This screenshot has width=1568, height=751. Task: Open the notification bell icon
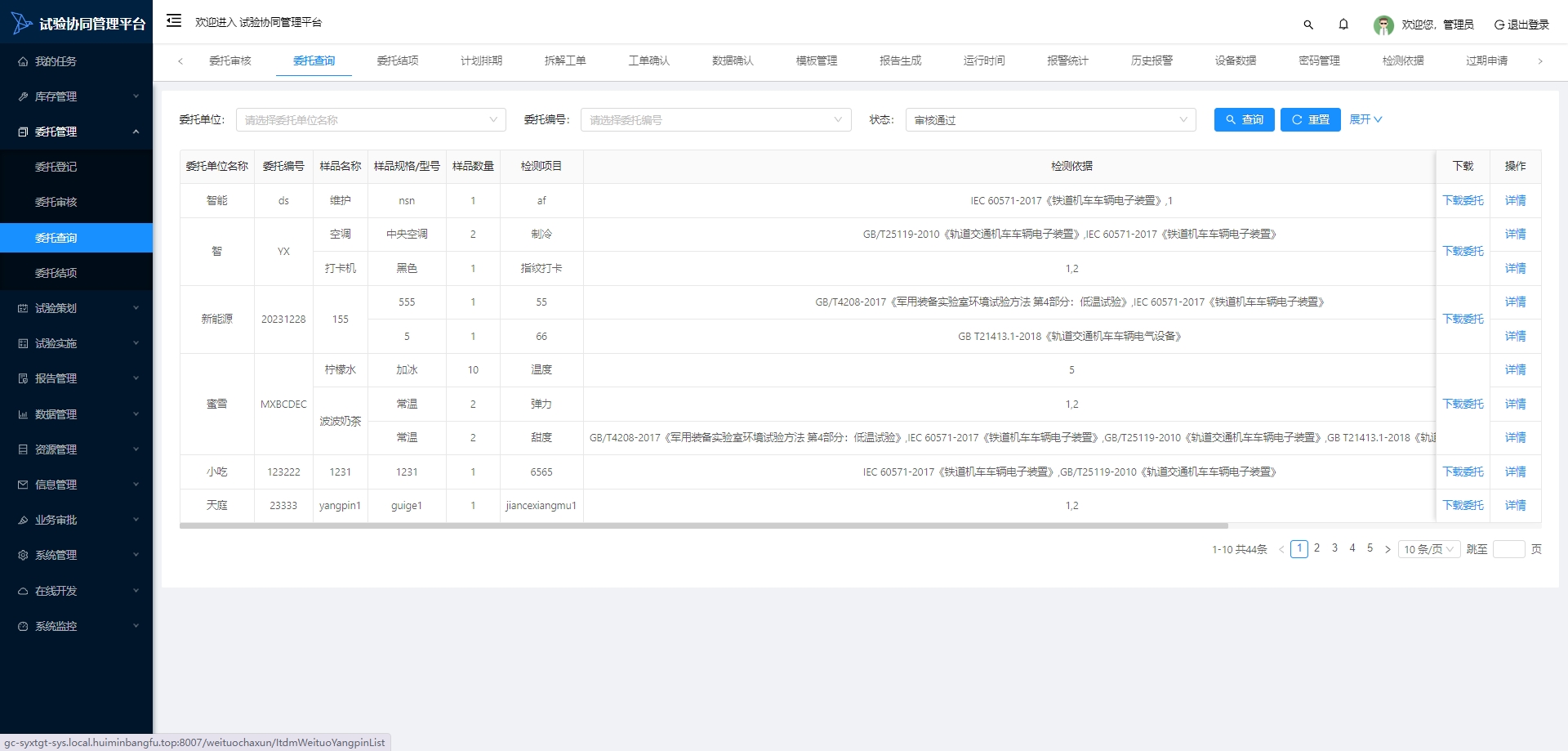point(1343,25)
